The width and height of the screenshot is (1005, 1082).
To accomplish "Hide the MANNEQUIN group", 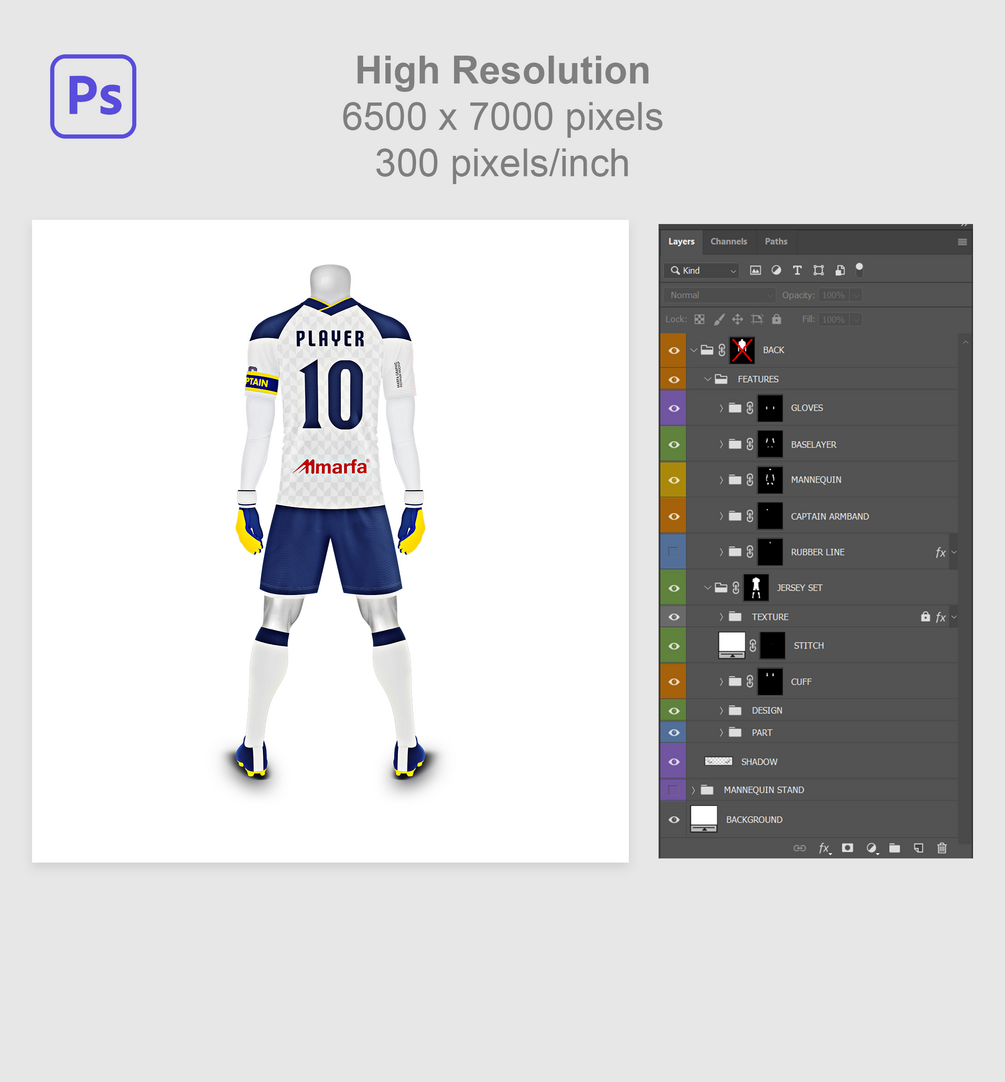I will (x=674, y=480).
